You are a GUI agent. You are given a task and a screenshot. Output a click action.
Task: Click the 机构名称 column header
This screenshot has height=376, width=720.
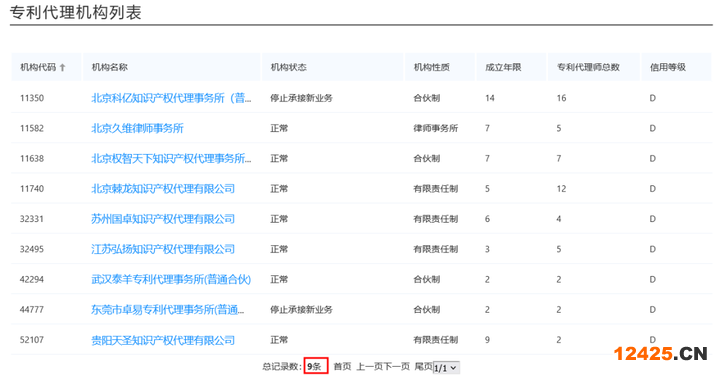point(109,67)
